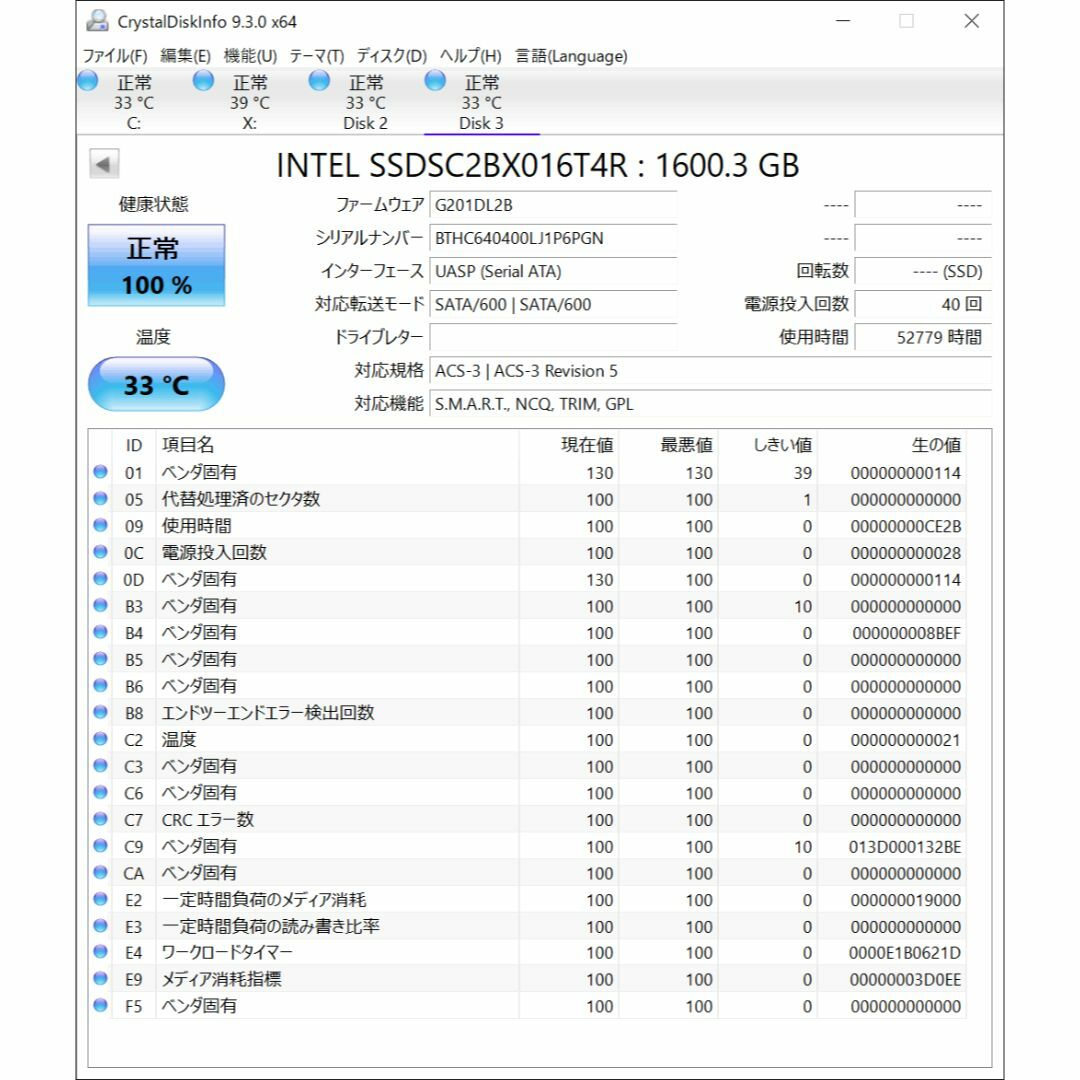Screen dimensions: 1080x1080
Task: Open the 編集(E) menu
Action: [x=185, y=56]
